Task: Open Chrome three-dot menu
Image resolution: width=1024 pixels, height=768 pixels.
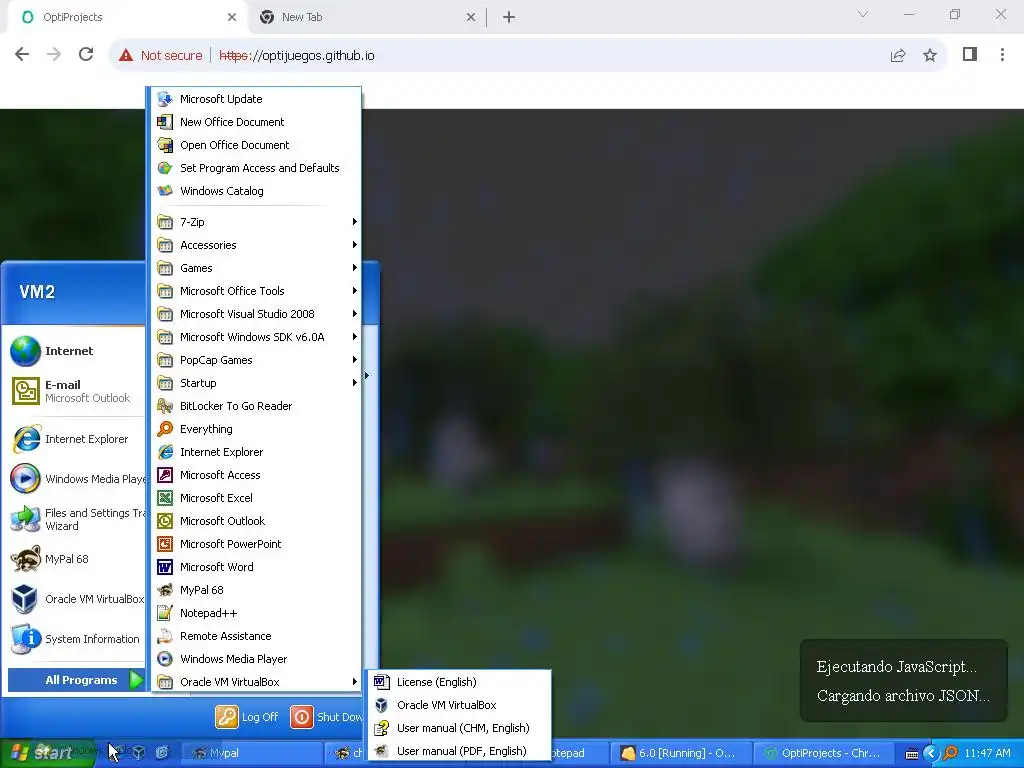Action: 1002,54
